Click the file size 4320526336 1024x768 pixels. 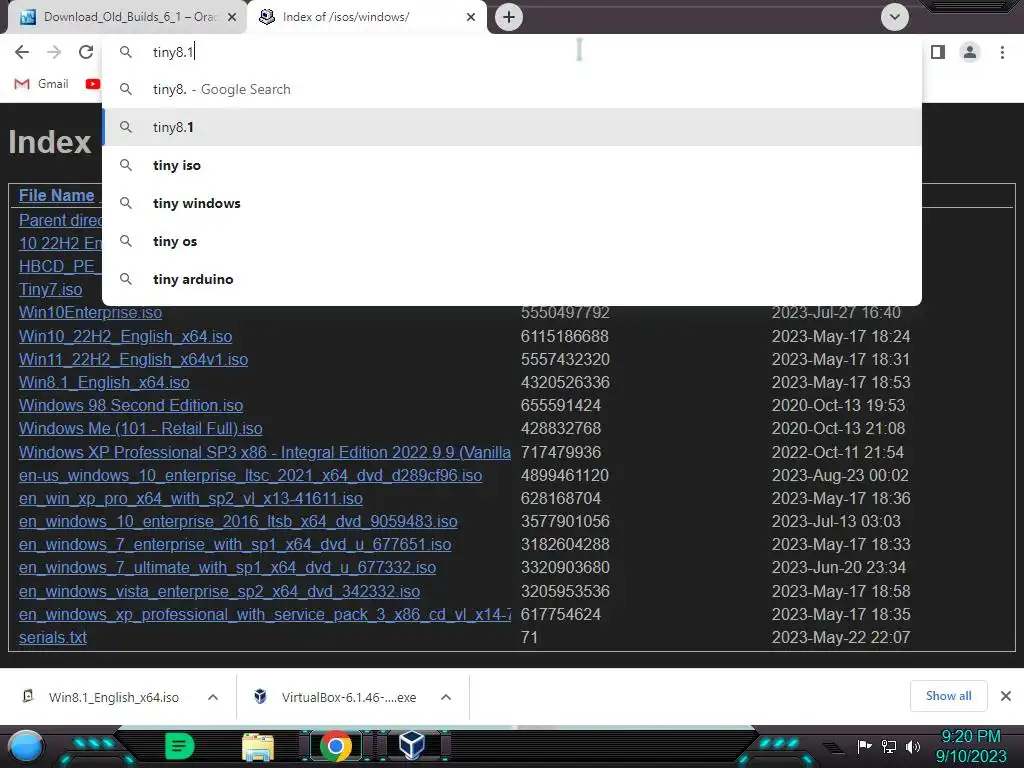[x=565, y=382]
